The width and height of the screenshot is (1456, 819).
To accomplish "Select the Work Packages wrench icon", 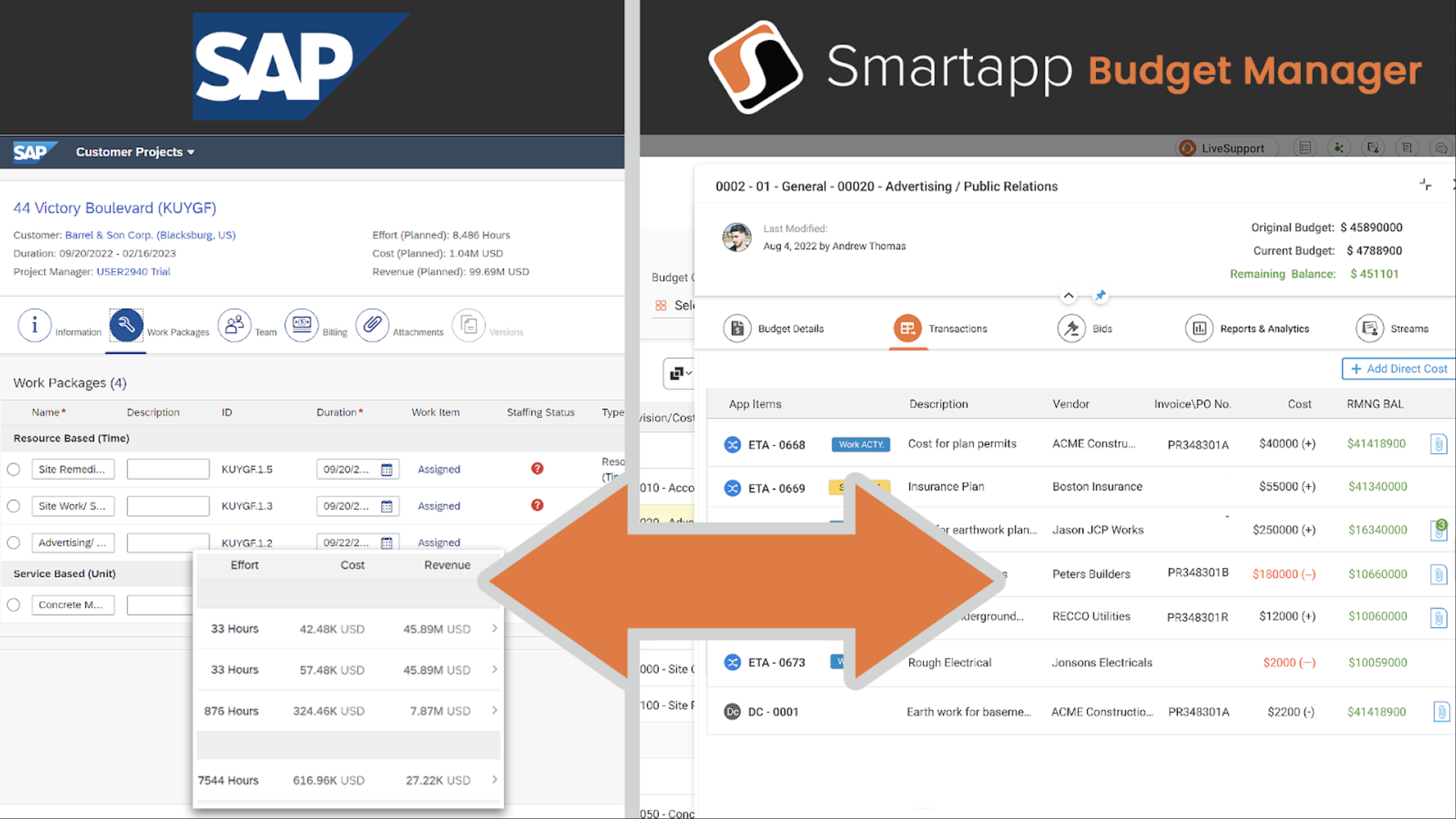I will coord(126,325).
